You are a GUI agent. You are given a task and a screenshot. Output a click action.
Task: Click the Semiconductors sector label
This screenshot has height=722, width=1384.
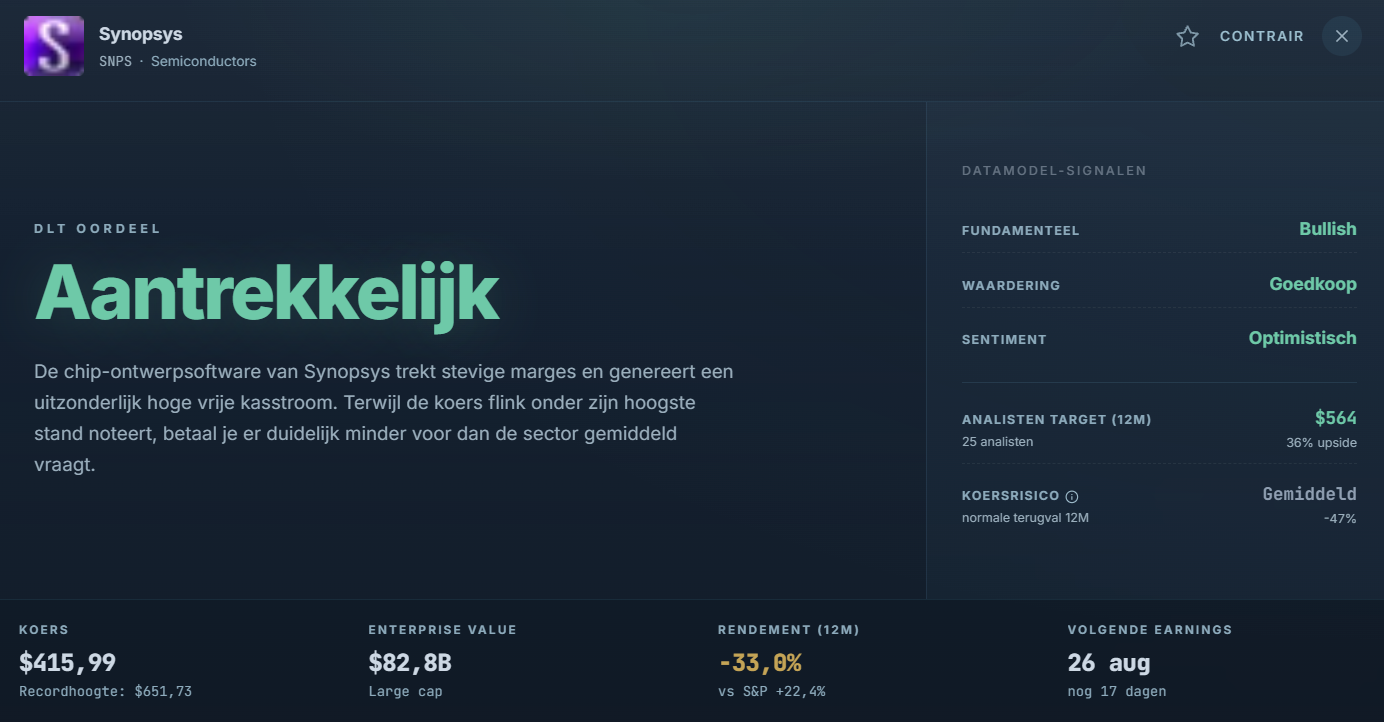point(204,61)
